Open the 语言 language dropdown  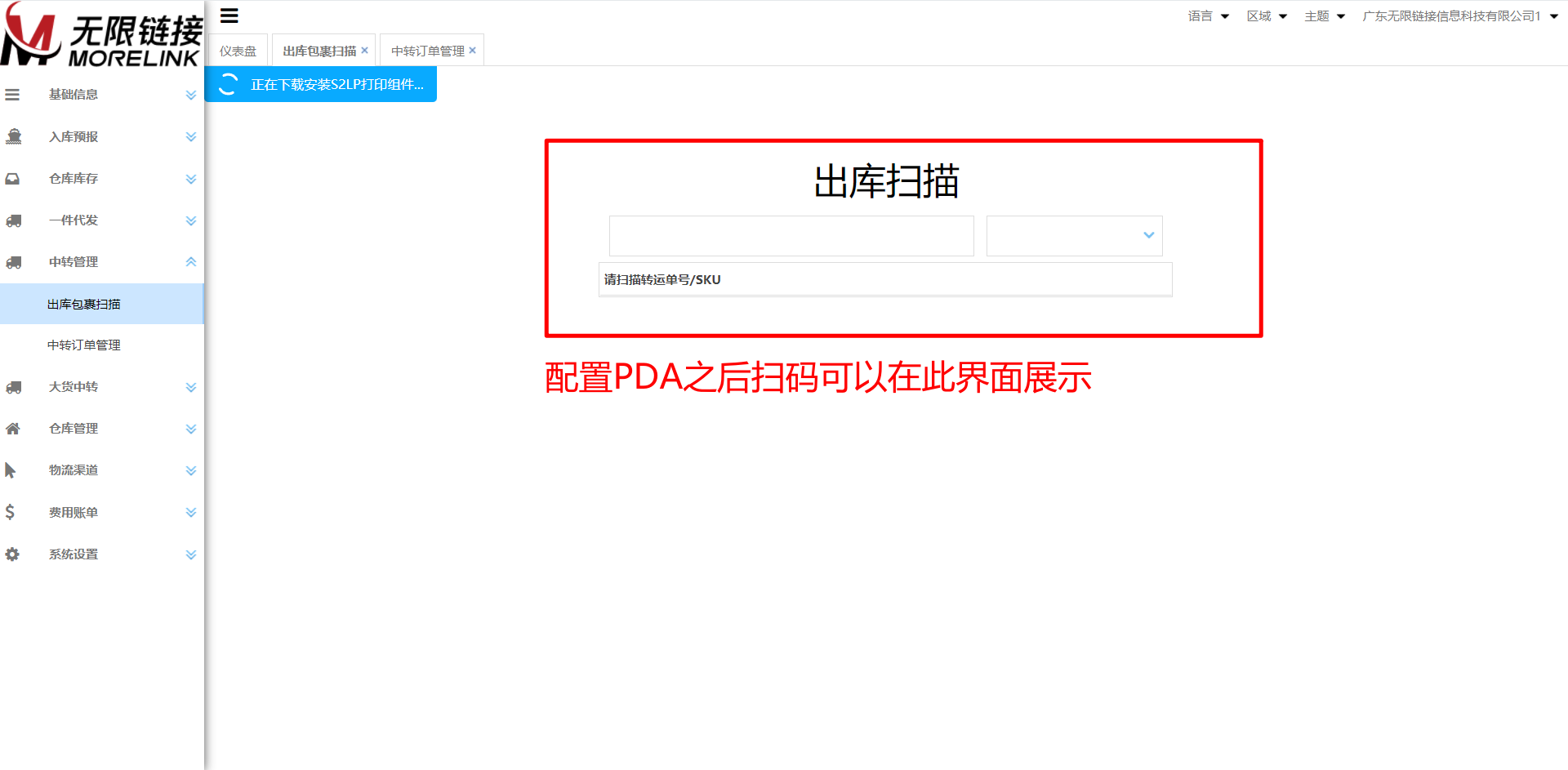[x=1209, y=16]
